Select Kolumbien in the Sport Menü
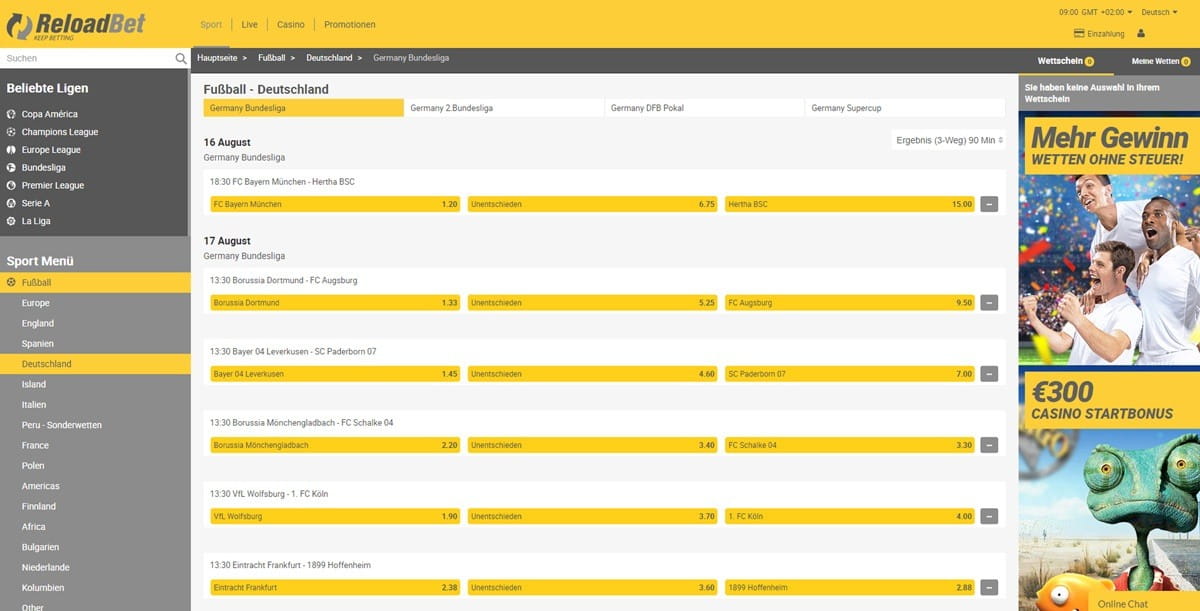1200x611 pixels. point(95,588)
